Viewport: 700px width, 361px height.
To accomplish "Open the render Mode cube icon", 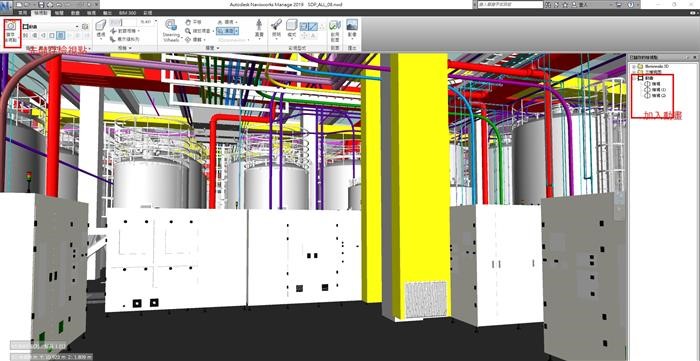I will (292, 25).
